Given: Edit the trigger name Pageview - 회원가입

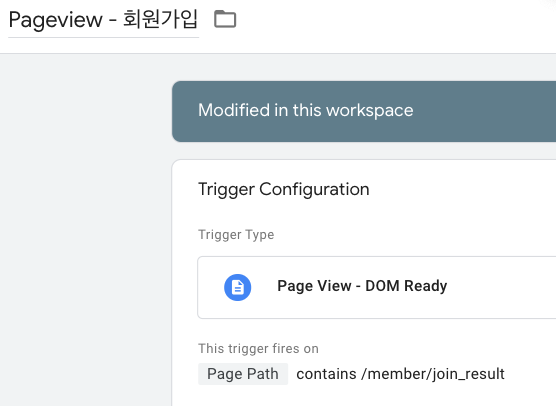Looking at the screenshot, I should tap(103, 20).
